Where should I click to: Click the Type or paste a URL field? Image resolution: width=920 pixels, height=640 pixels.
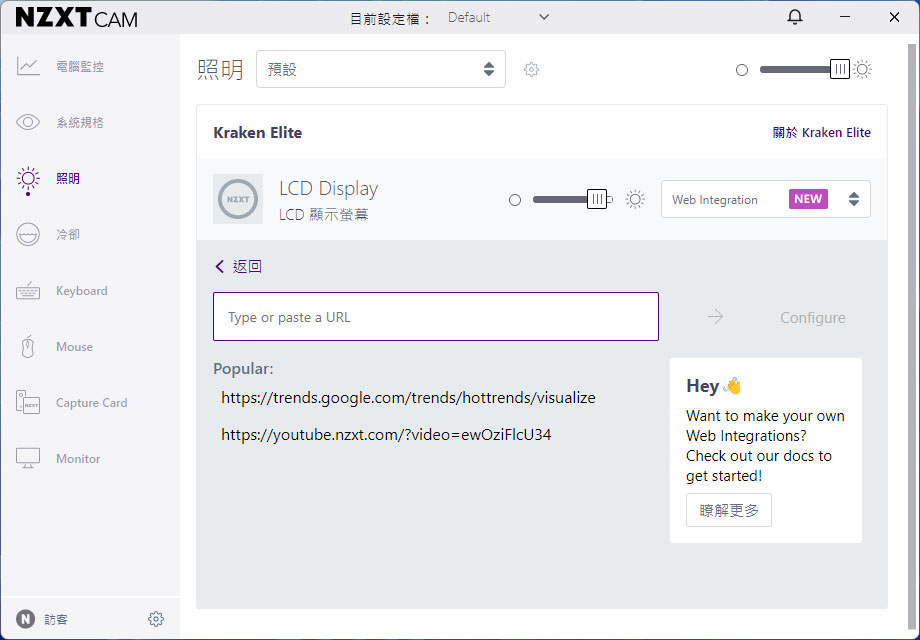[436, 317]
